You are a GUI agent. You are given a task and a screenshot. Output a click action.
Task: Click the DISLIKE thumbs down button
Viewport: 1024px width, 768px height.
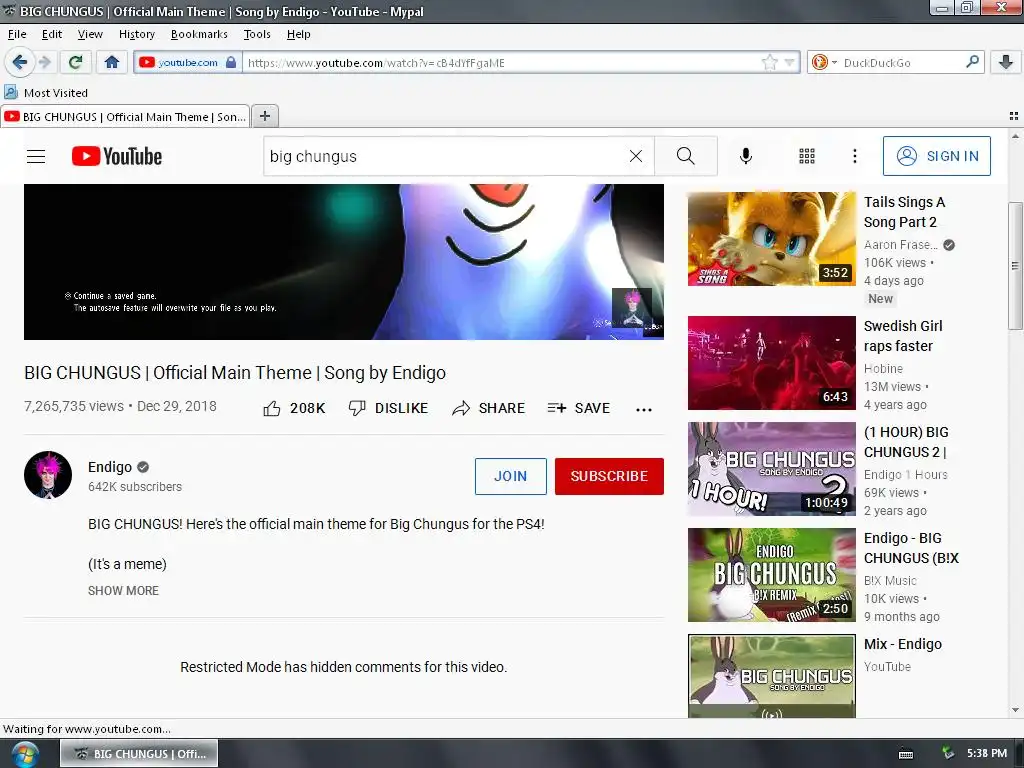pos(388,408)
